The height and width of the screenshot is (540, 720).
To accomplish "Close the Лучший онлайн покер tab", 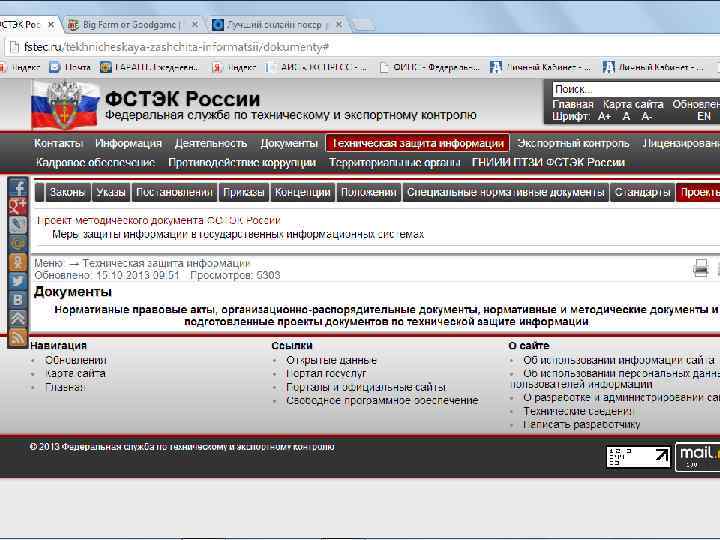I will 339,24.
